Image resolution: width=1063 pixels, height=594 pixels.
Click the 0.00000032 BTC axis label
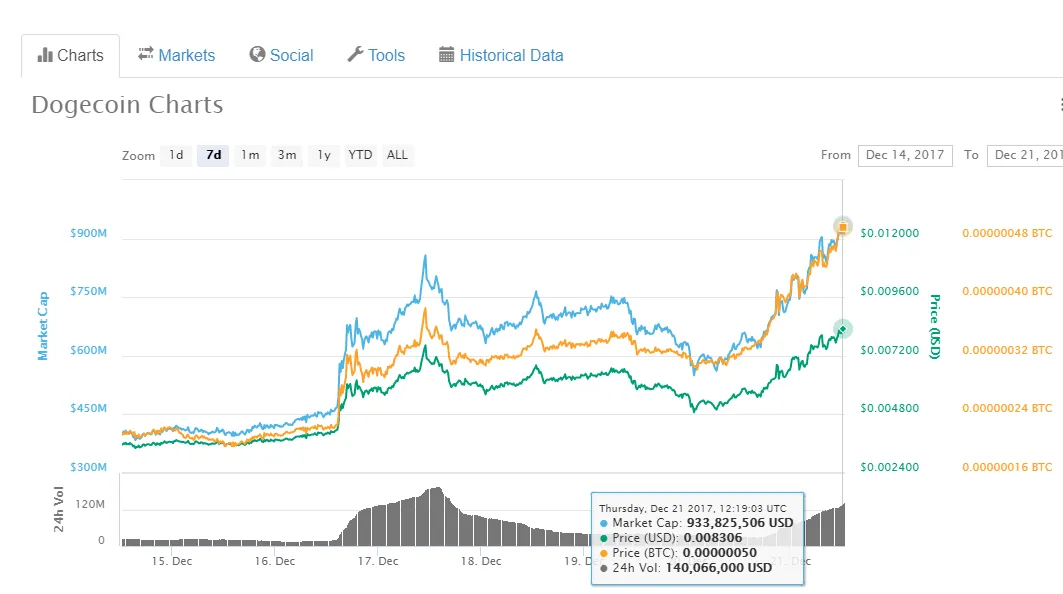[x=1007, y=351]
